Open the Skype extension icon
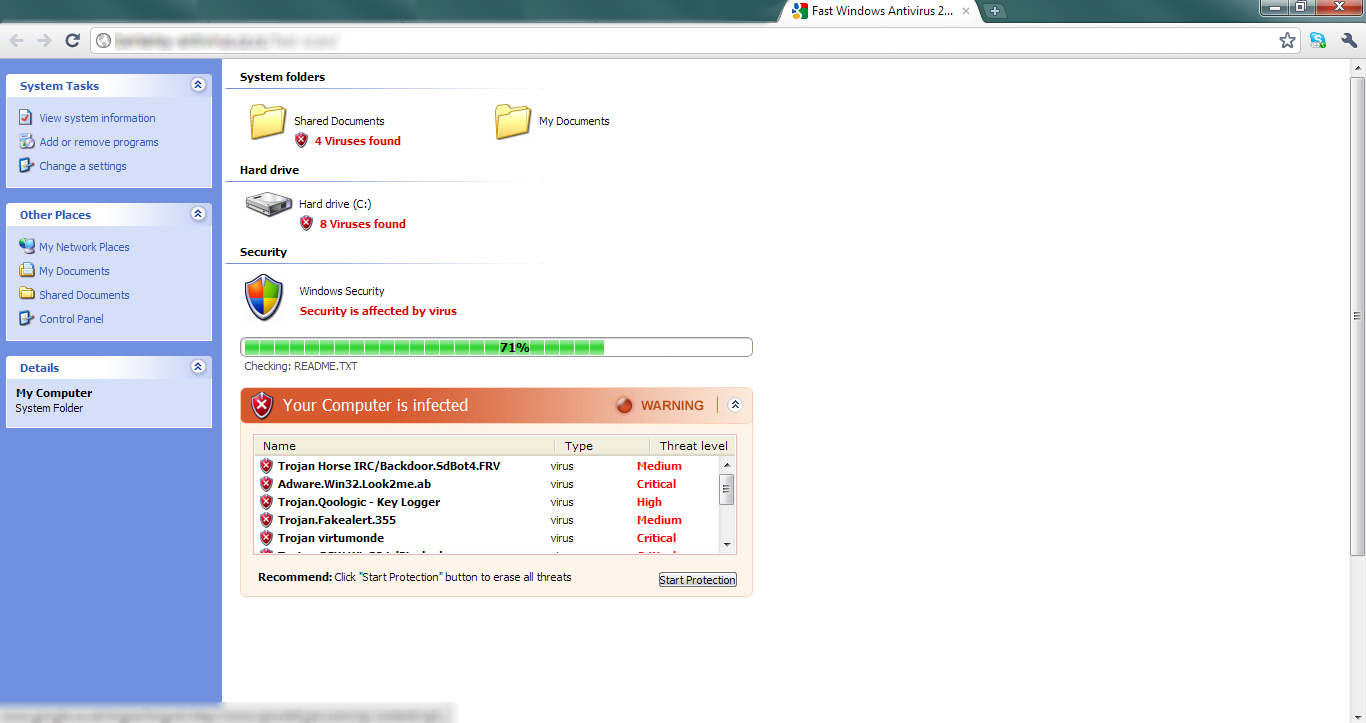The image size is (1366, 723). pos(1318,40)
